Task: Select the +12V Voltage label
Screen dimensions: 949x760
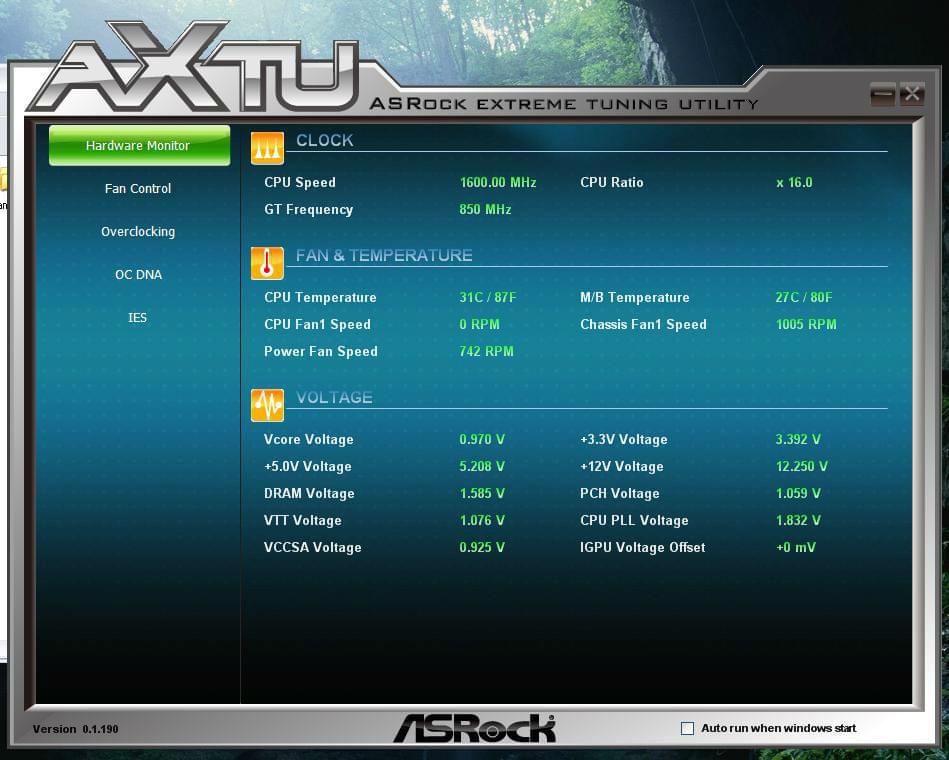Action: pos(622,467)
